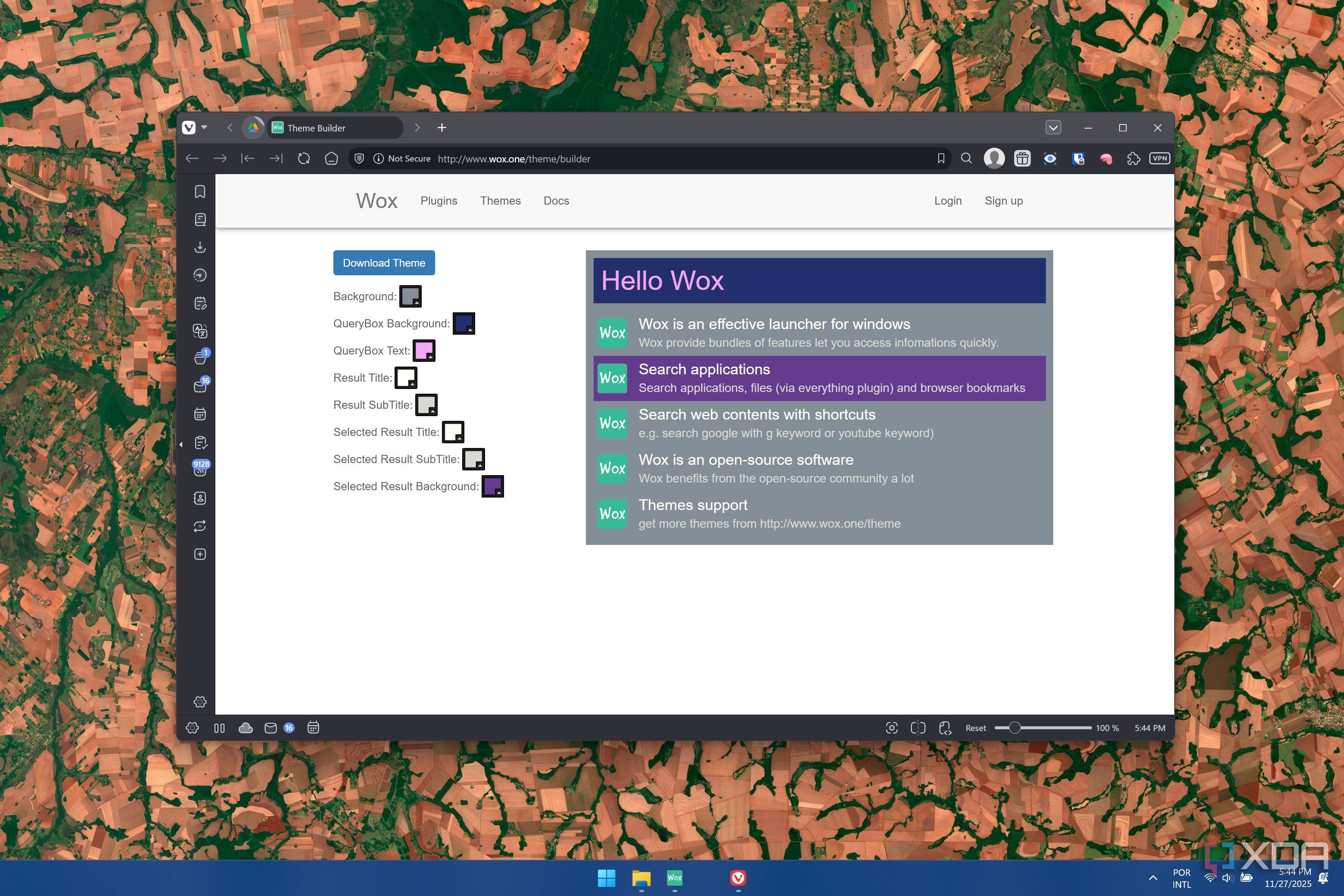Open the QueryBox Background navy swatch
The width and height of the screenshot is (1344, 896).
pos(464,324)
